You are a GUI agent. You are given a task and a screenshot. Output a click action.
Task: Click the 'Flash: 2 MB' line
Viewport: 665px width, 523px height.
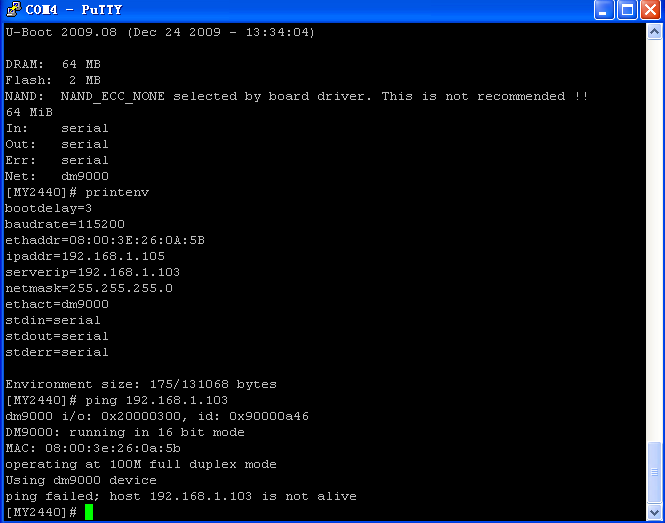pos(53,80)
